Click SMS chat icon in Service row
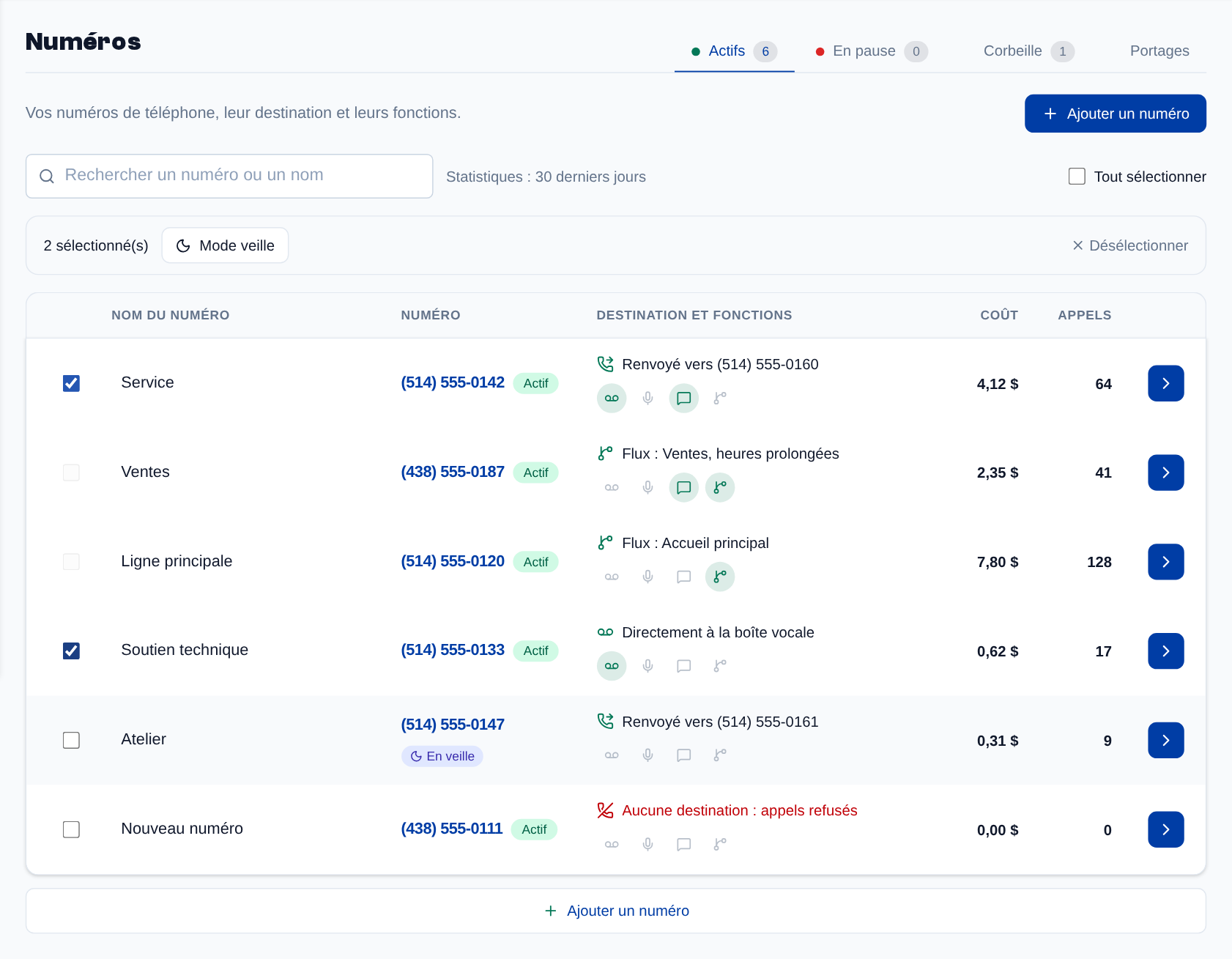This screenshot has width=1232, height=959. click(x=683, y=399)
